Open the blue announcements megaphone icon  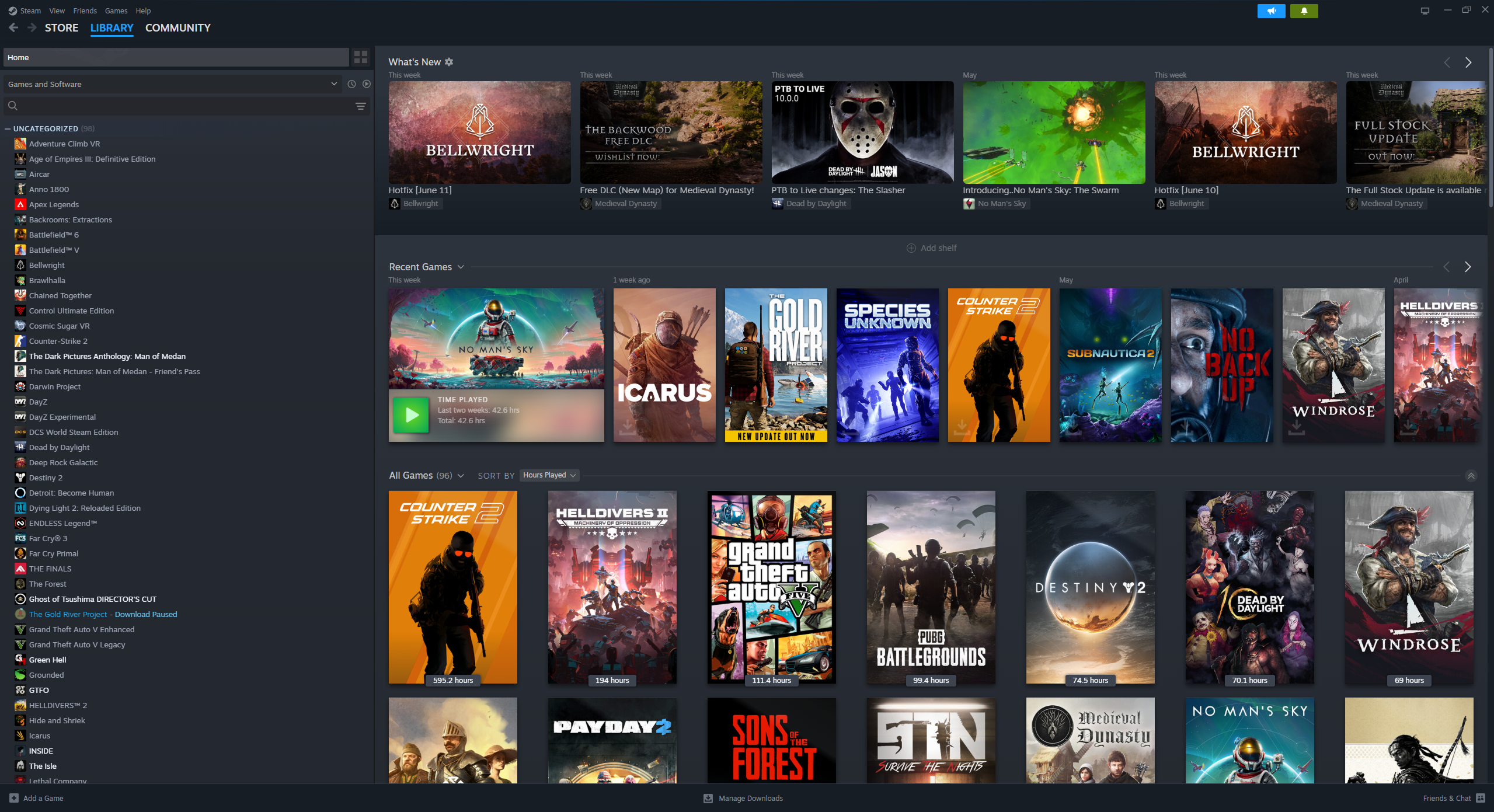(1271, 11)
